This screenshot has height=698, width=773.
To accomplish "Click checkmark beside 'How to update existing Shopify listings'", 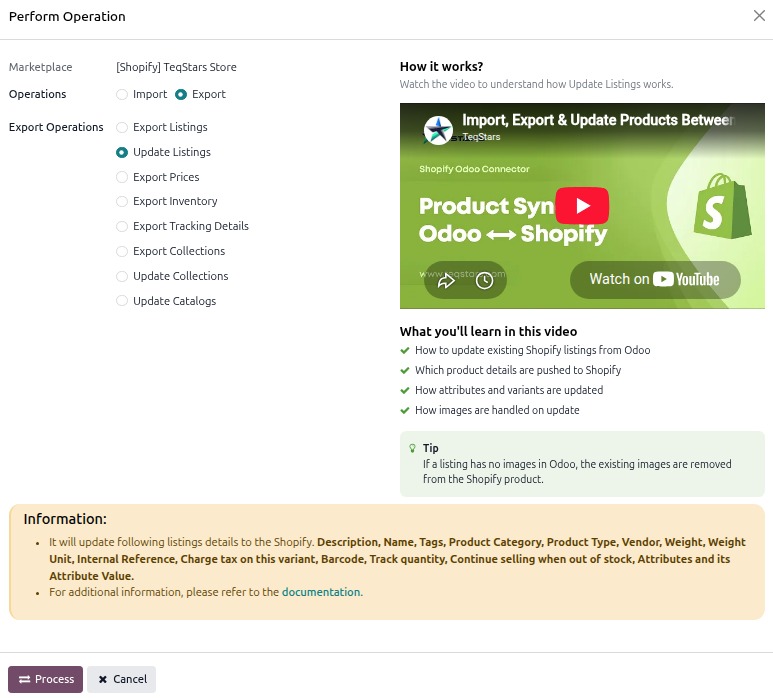I will click(405, 350).
